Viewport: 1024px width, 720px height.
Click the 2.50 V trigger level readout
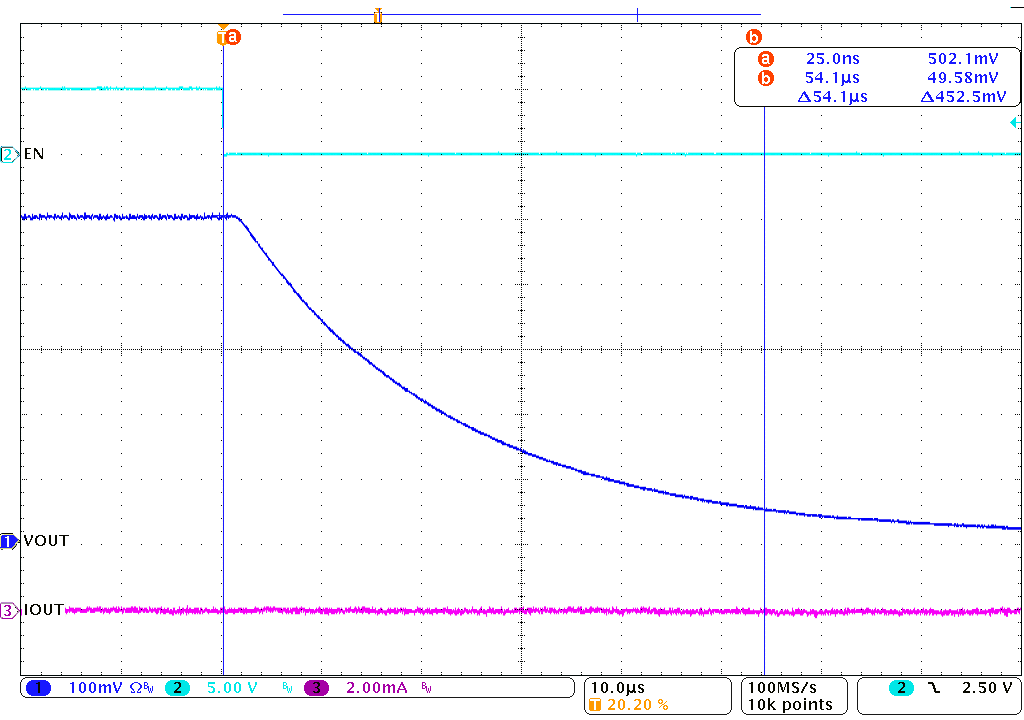(987, 688)
